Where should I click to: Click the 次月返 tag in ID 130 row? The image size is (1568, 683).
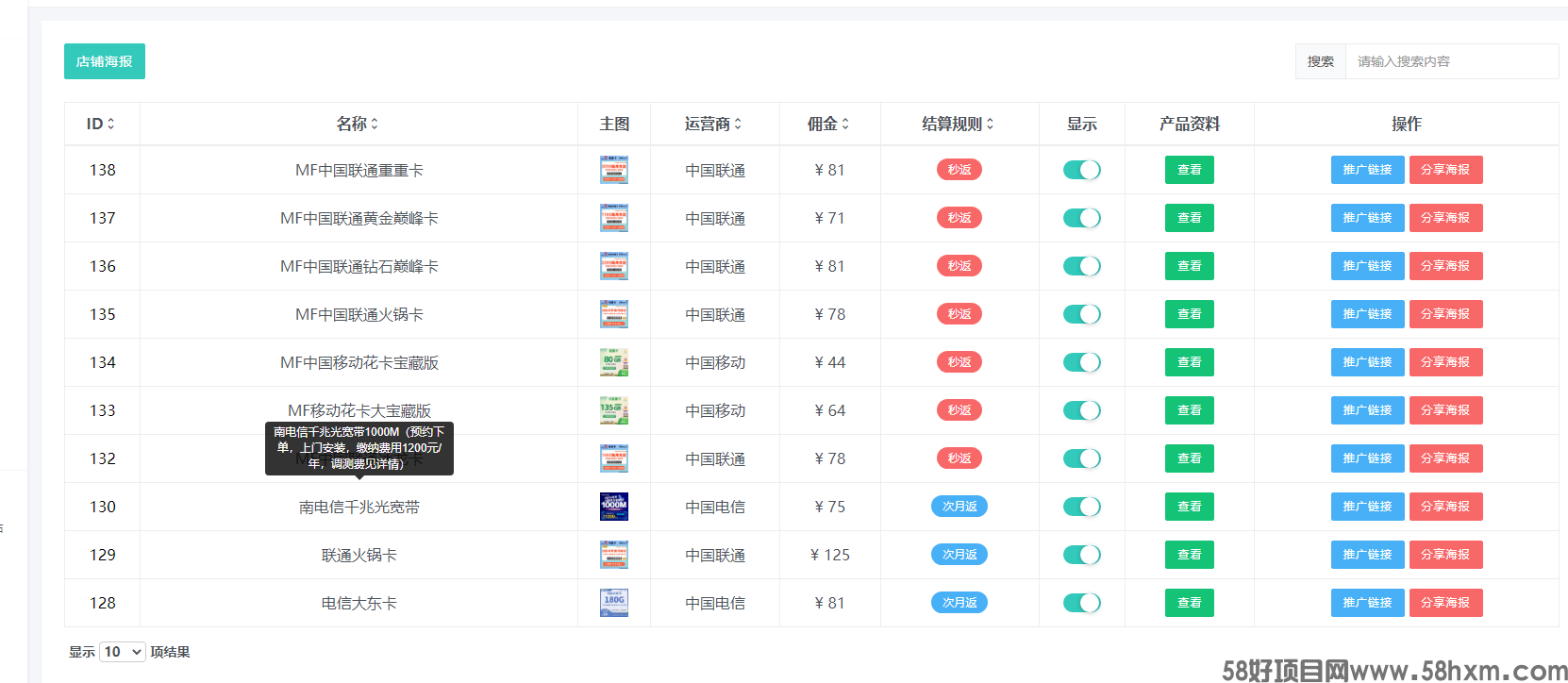[959, 507]
